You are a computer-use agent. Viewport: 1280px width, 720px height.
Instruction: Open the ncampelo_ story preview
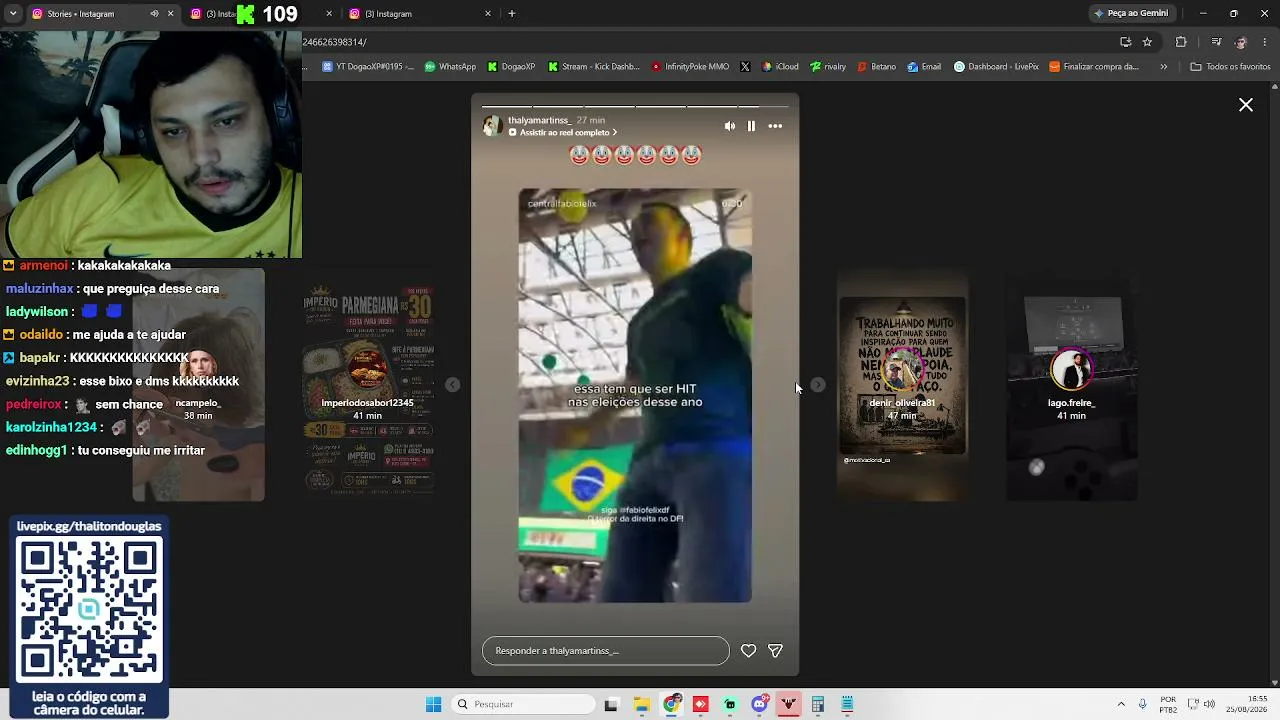pos(199,385)
